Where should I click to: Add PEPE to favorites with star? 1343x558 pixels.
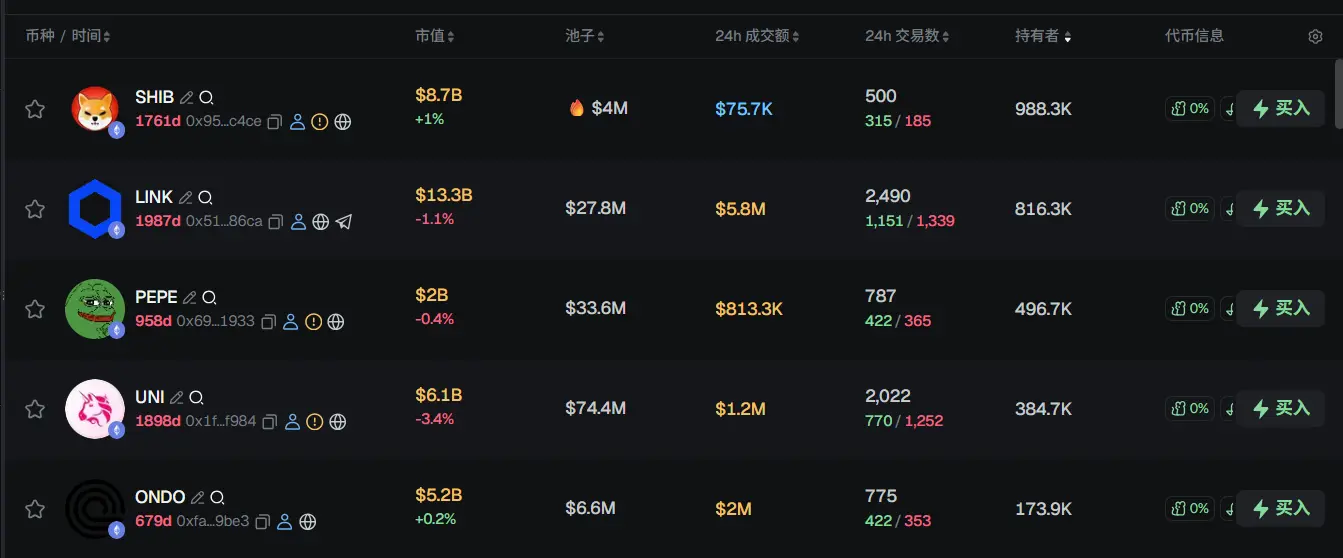[35, 309]
